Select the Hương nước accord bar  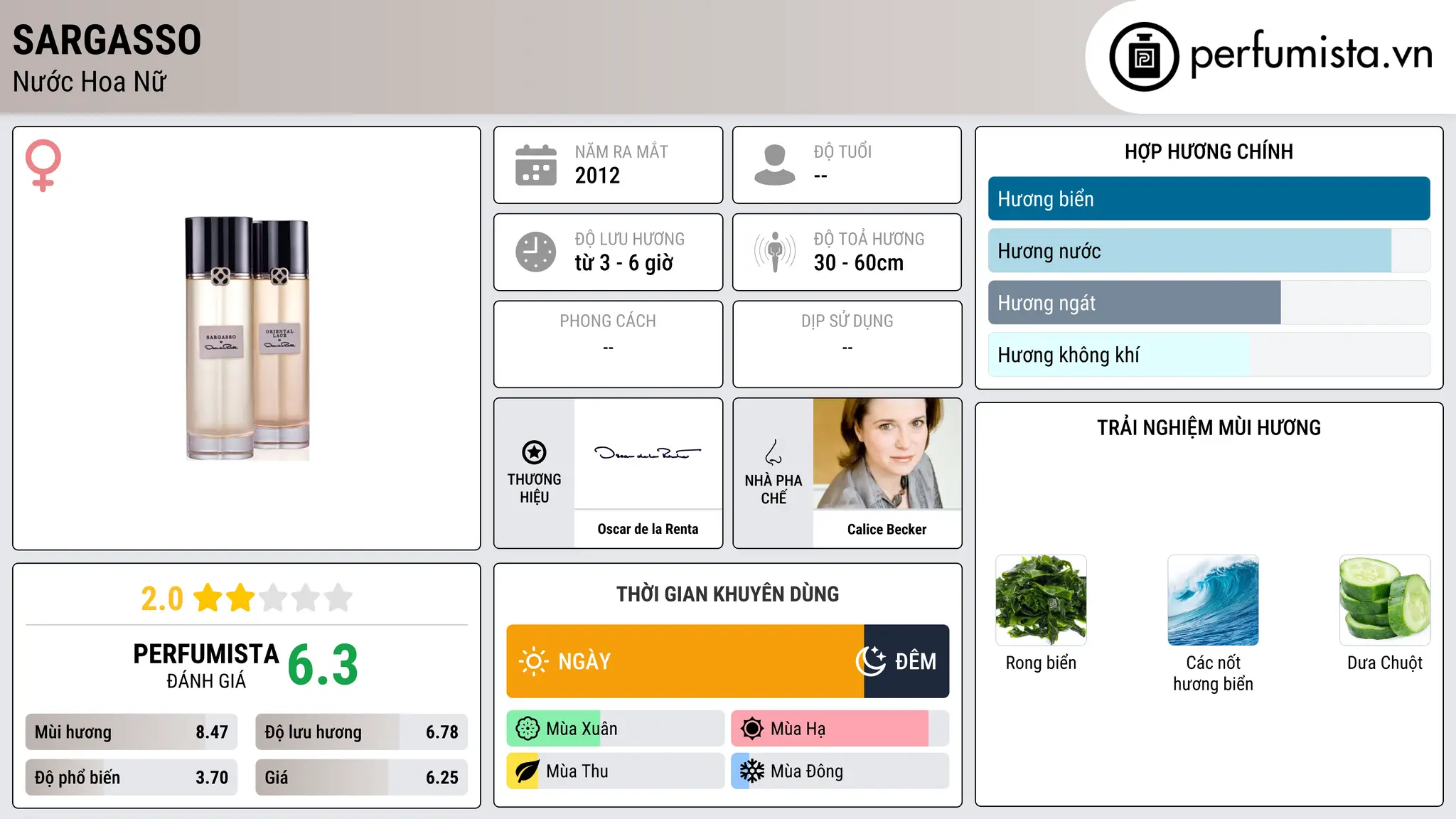tap(1209, 251)
